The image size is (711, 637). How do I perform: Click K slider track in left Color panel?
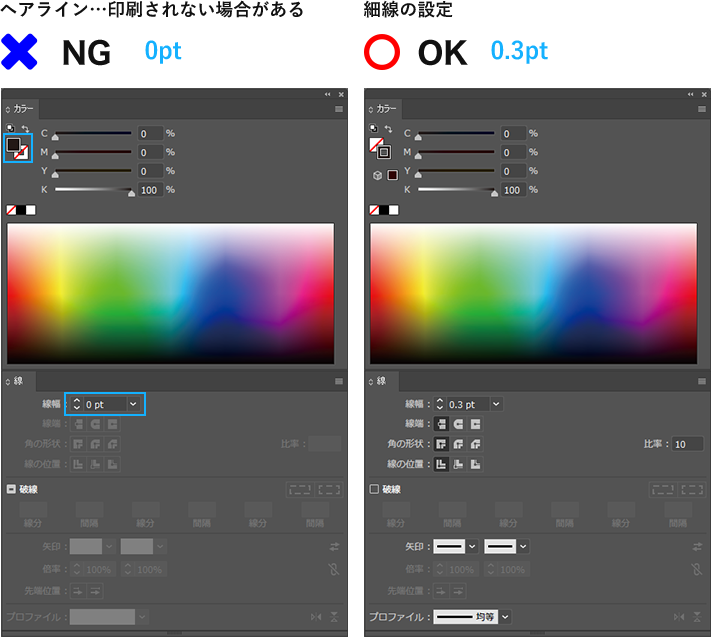point(92,190)
